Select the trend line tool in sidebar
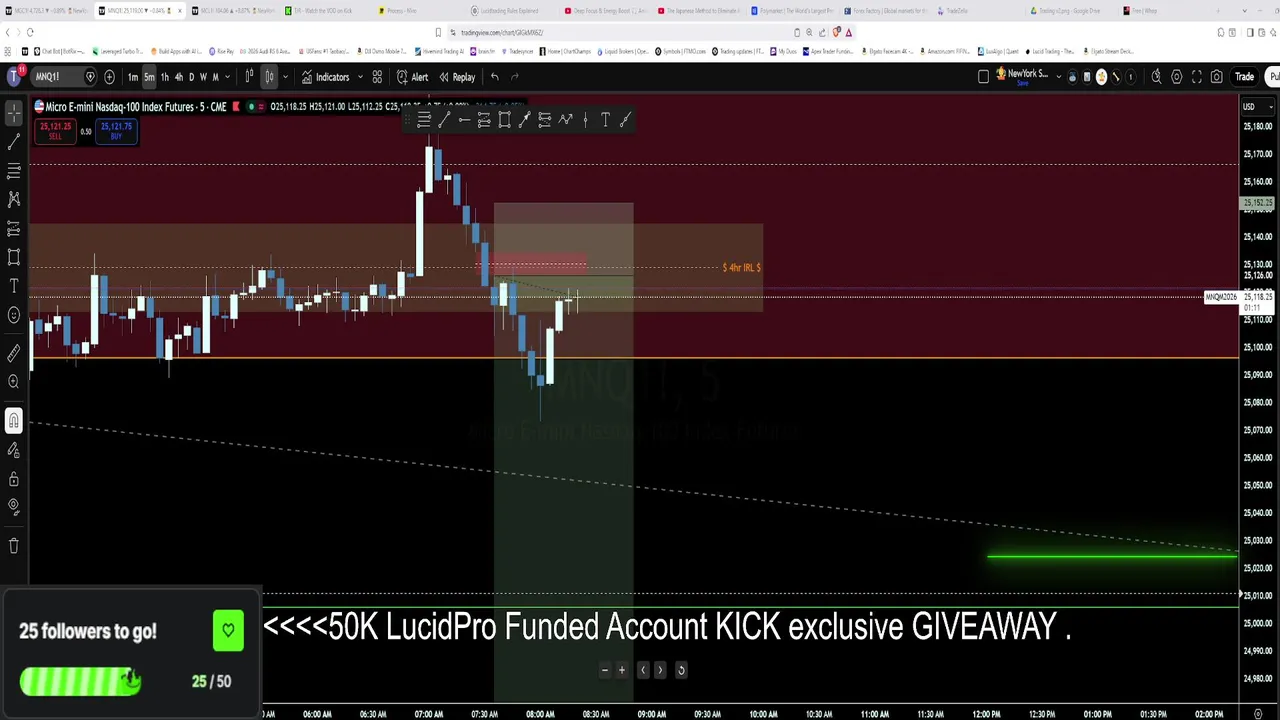1280x720 pixels. pyautogui.click(x=14, y=143)
